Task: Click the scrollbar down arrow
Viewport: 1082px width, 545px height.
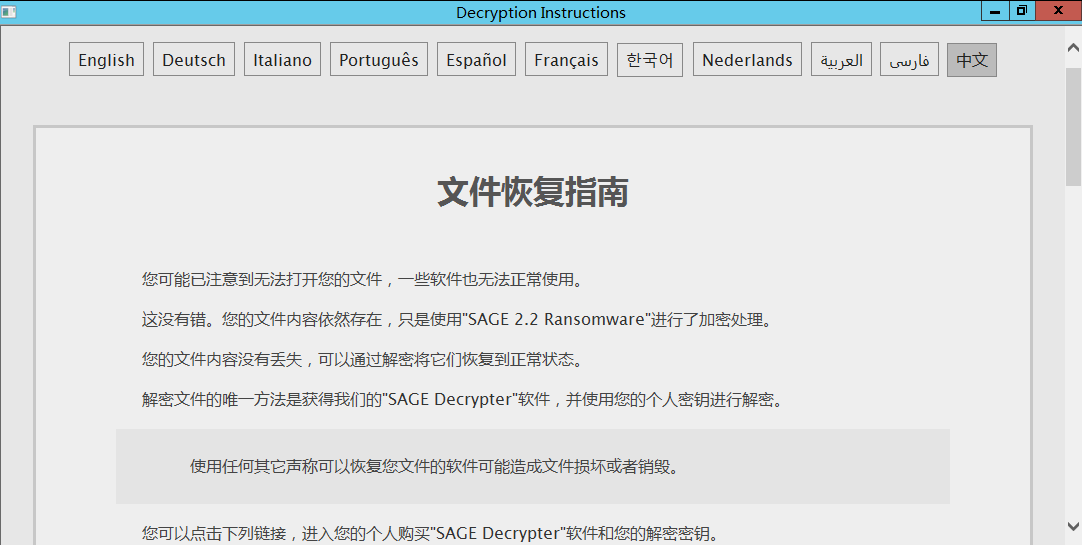Action: (x=1072, y=525)
